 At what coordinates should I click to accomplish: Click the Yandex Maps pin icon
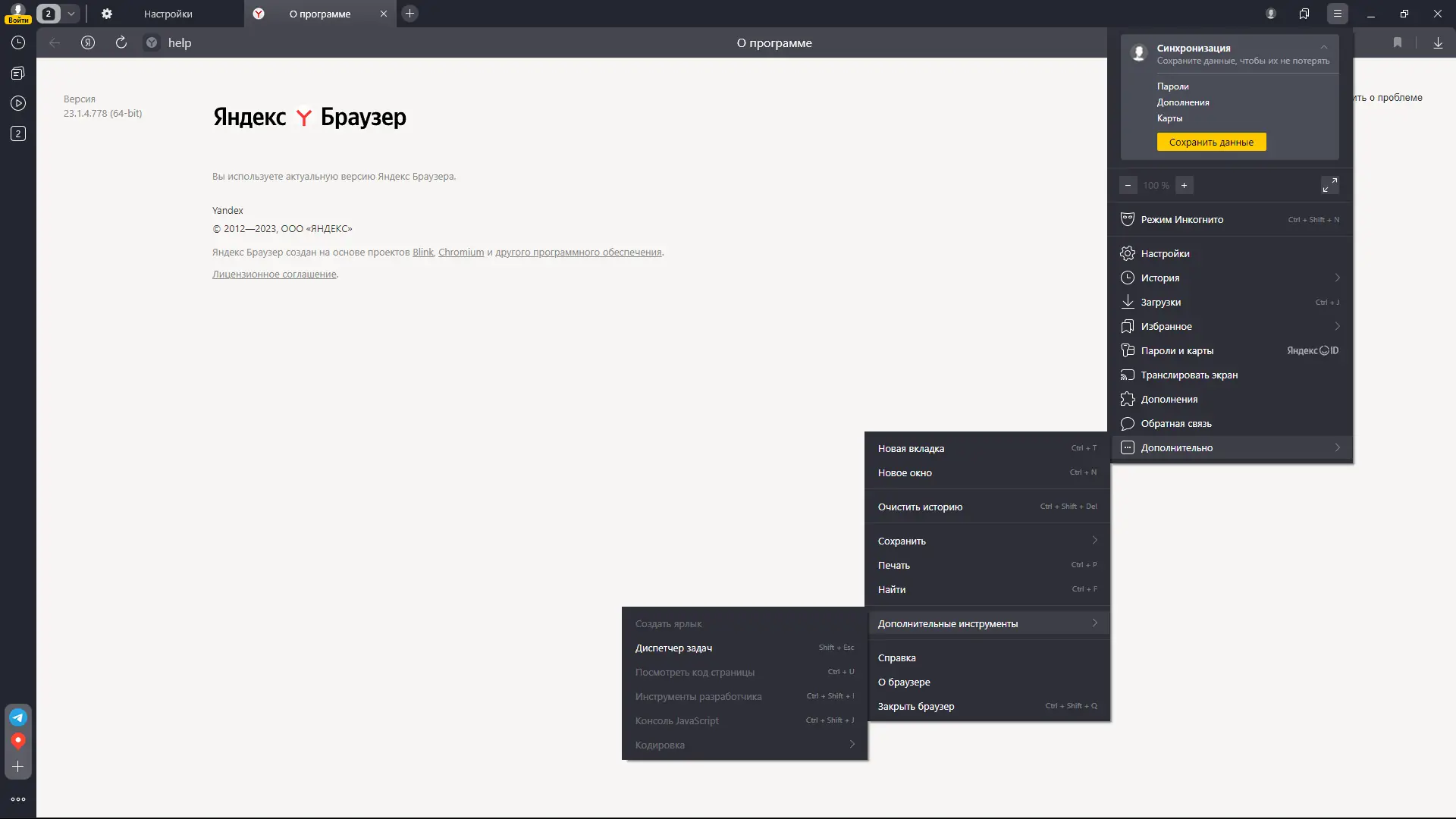pyautogui.click(x=18, y=741)
